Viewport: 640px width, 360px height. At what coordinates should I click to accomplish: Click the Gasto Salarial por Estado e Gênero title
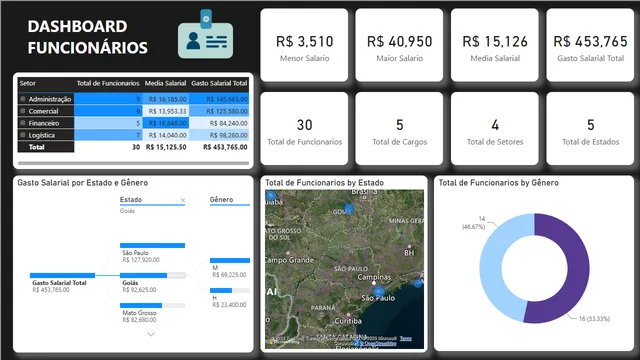[x=82, y=183]
